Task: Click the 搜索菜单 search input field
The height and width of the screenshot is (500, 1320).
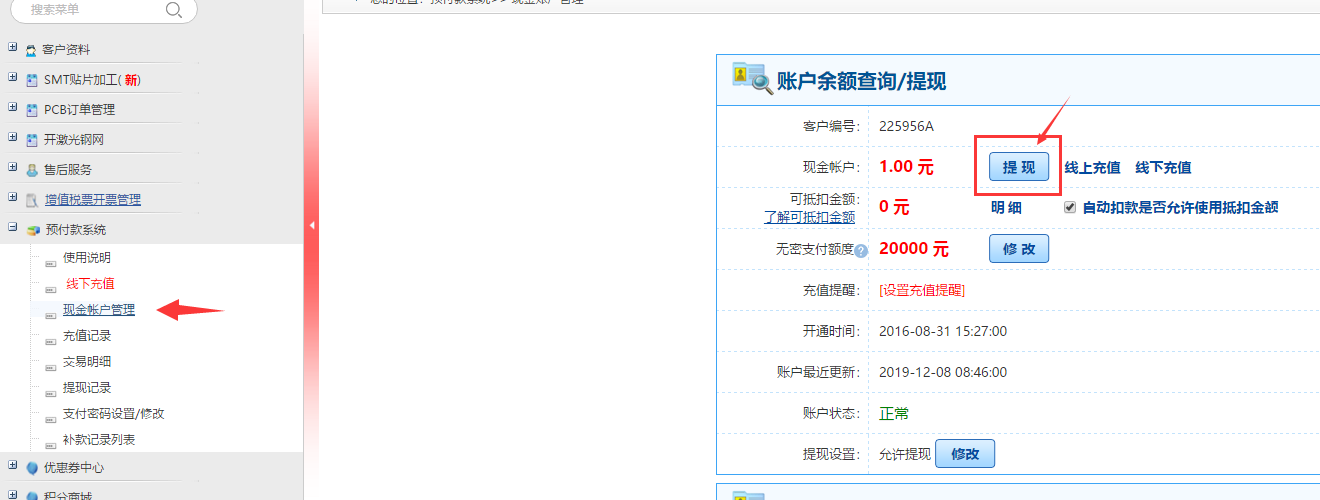Action: point(90,10)
